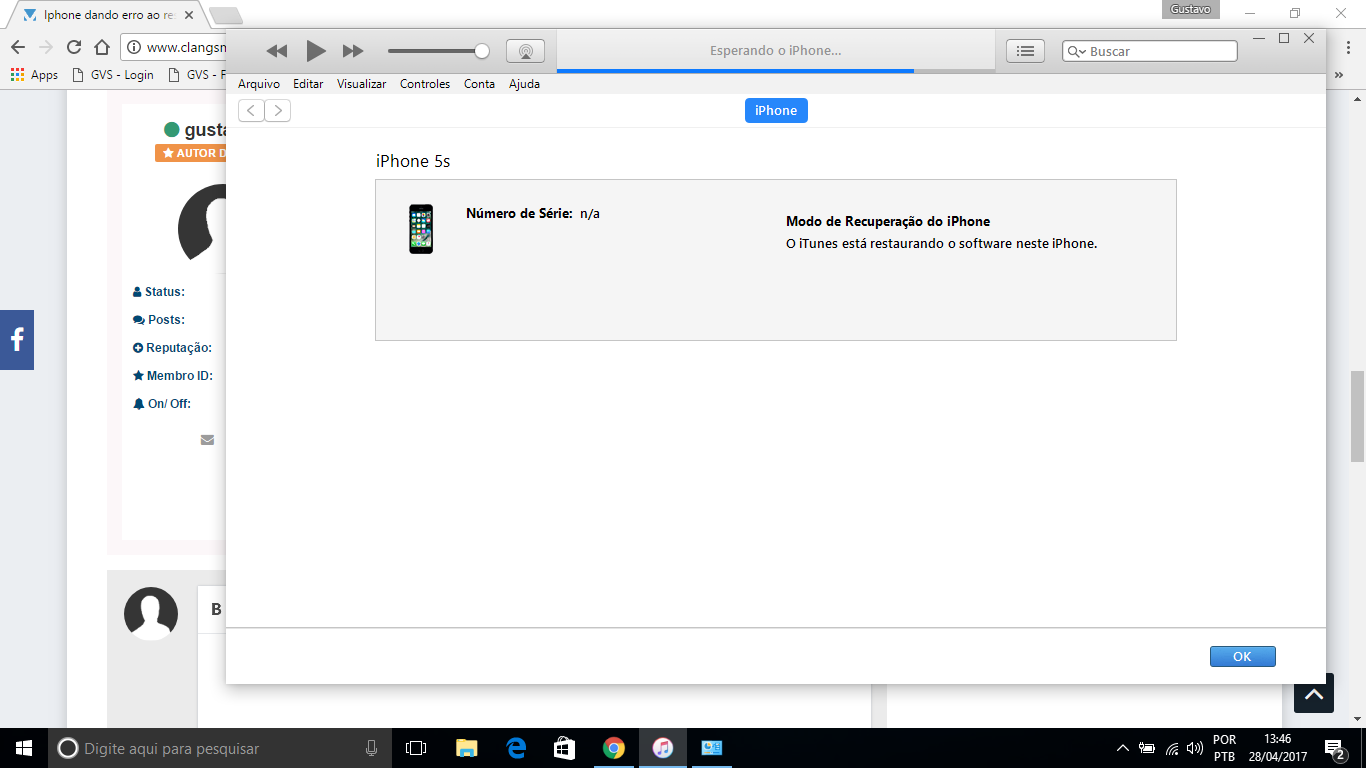Select the Iphone dando erro browser tab
1366x768 pixels.
[108, 15]
